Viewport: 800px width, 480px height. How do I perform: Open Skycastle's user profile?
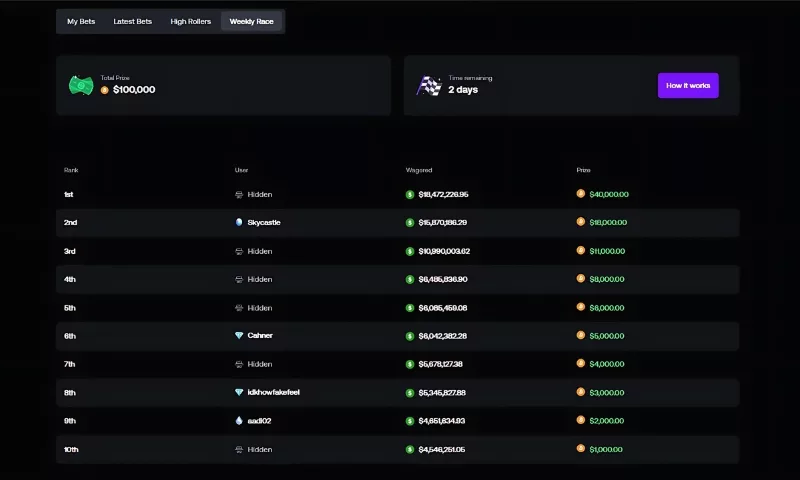click(x=264, y=223)
